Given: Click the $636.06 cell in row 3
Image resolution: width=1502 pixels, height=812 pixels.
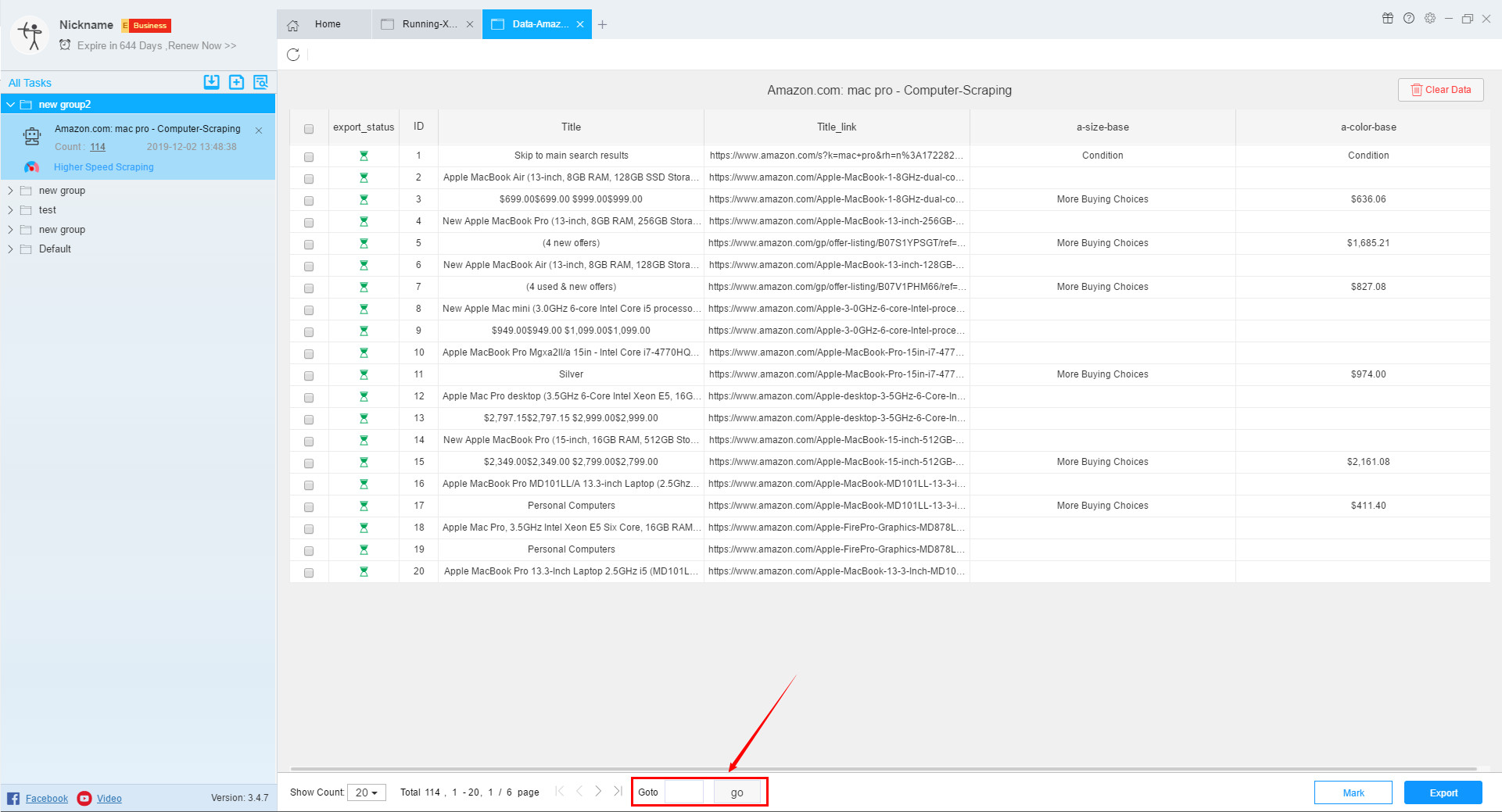Looking at the screenshot, I should [1368, 199].
